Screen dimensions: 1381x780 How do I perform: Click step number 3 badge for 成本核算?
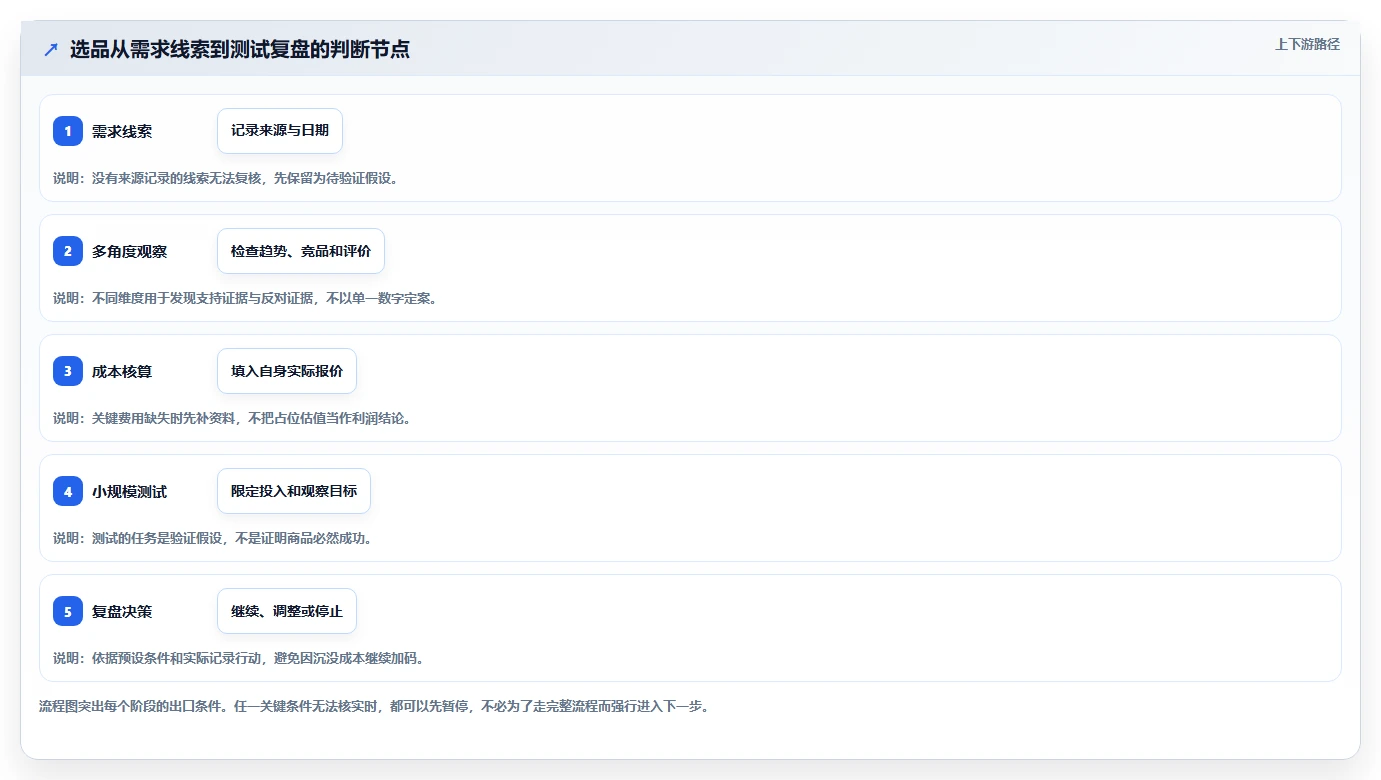pyautogui.click(x=68, y=371)
